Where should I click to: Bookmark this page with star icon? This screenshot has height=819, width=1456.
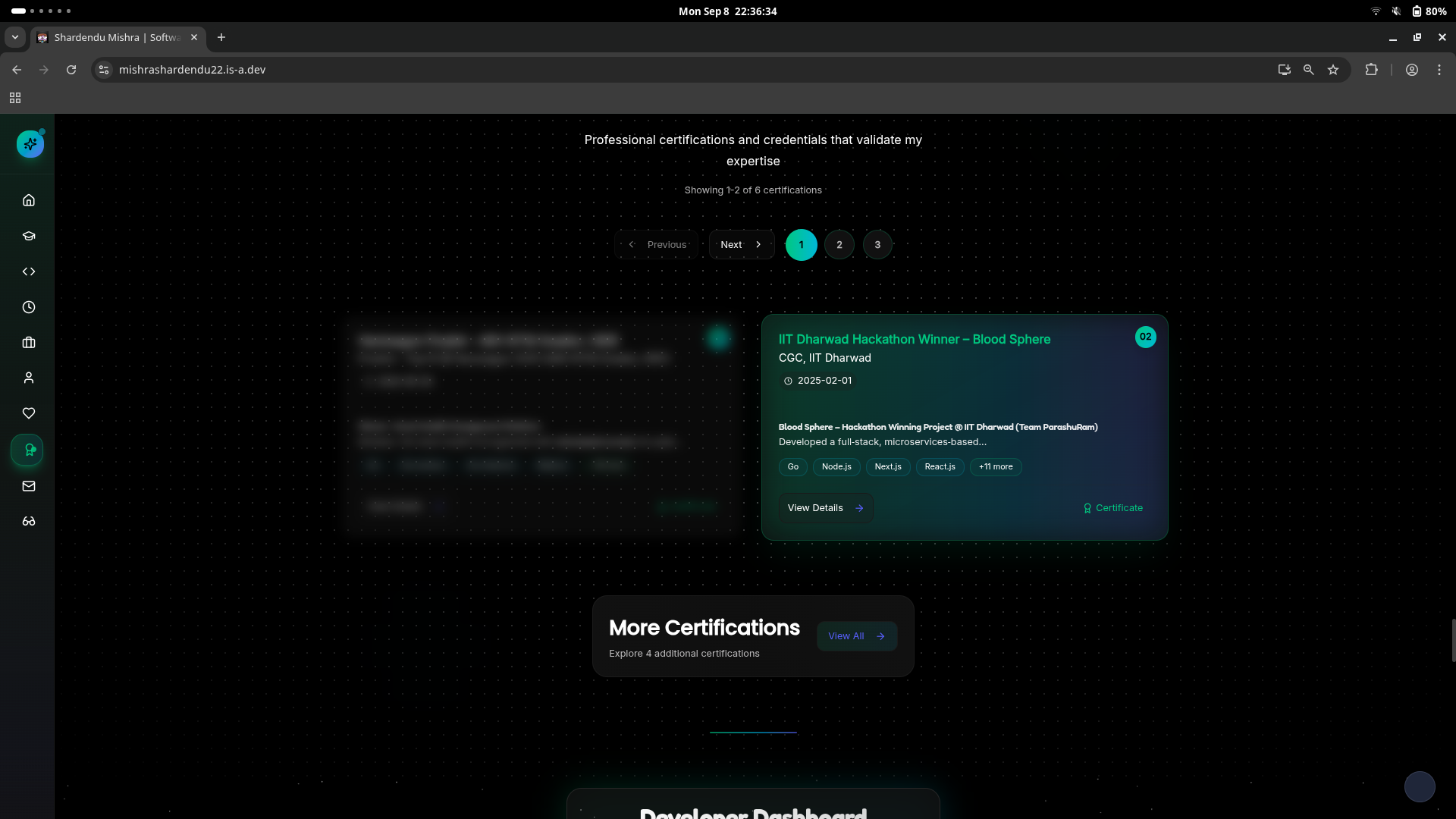click(x=1332, y=70)
